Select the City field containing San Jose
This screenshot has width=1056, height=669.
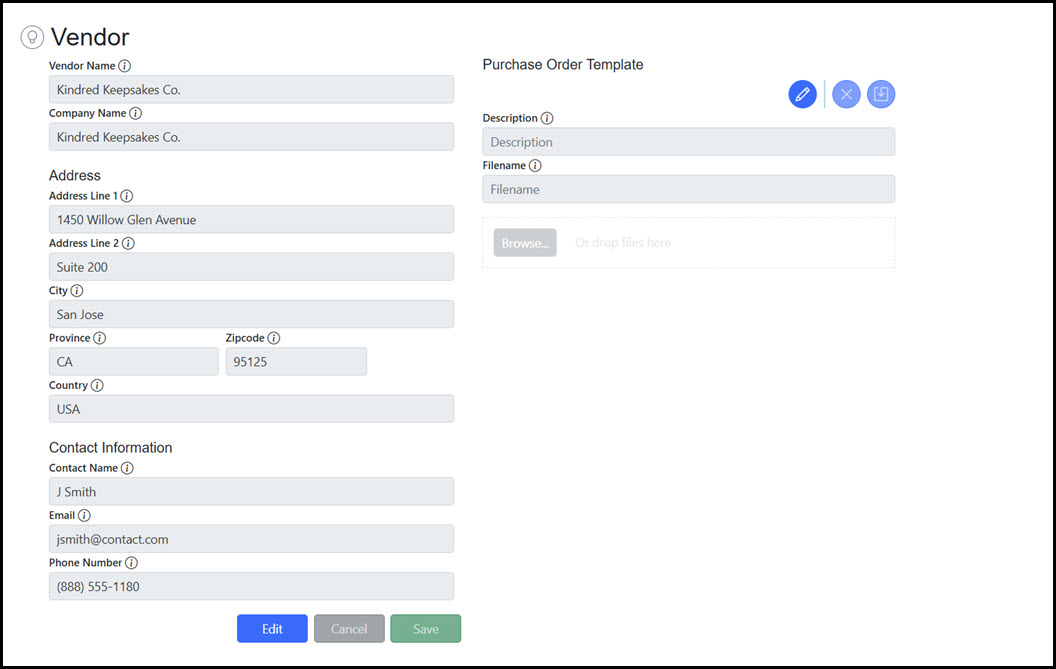click(x=251, y=314)
